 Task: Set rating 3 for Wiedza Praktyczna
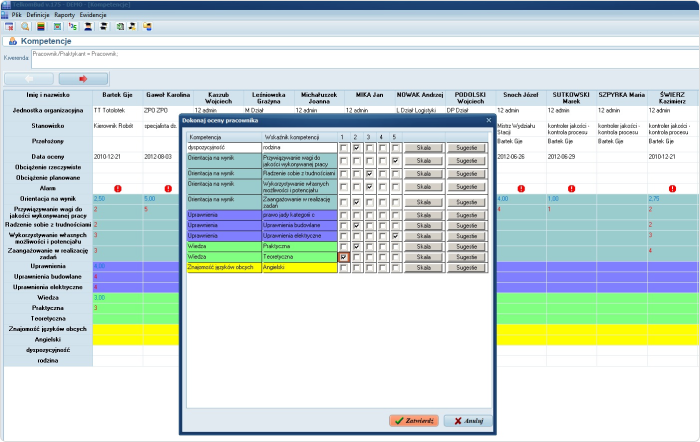[x=370, y=246]
